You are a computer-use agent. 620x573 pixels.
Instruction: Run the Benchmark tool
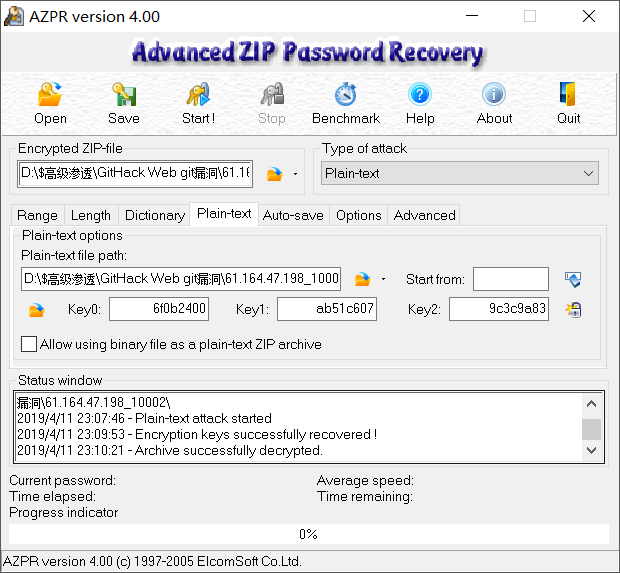pos(346,94)
